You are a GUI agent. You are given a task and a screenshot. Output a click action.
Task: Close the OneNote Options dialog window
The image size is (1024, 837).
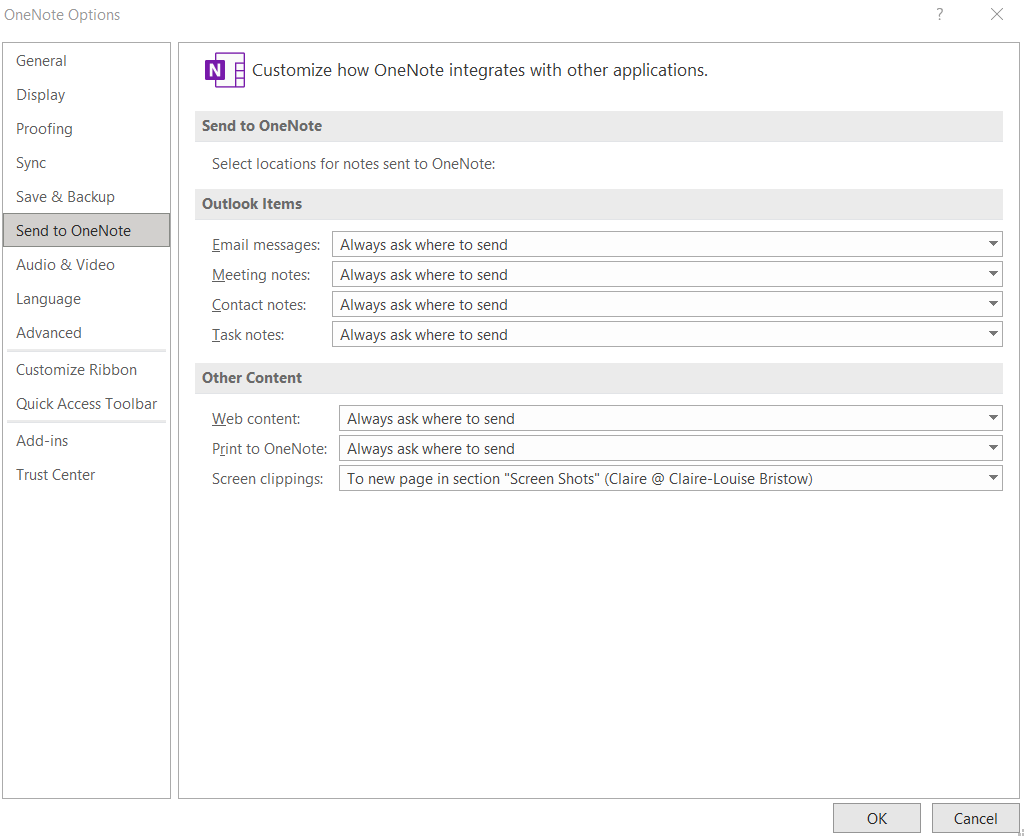996,14
